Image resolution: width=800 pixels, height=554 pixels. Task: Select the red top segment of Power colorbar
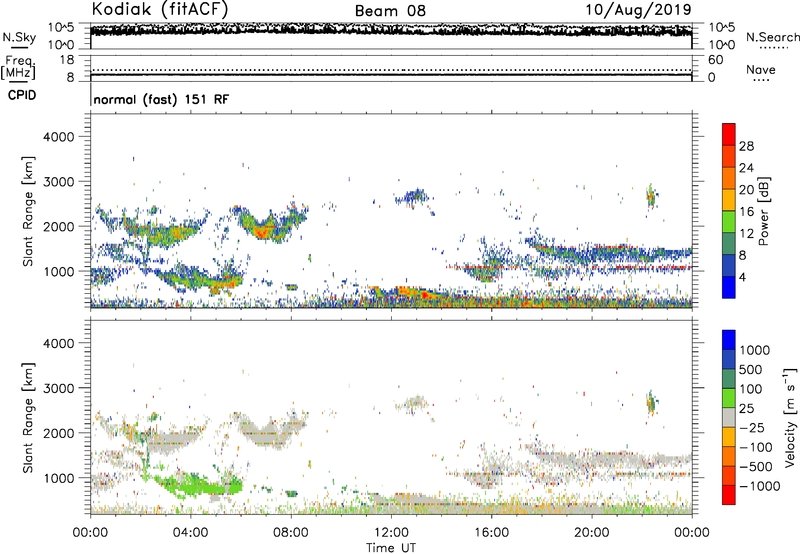click(x=729, y=134)
